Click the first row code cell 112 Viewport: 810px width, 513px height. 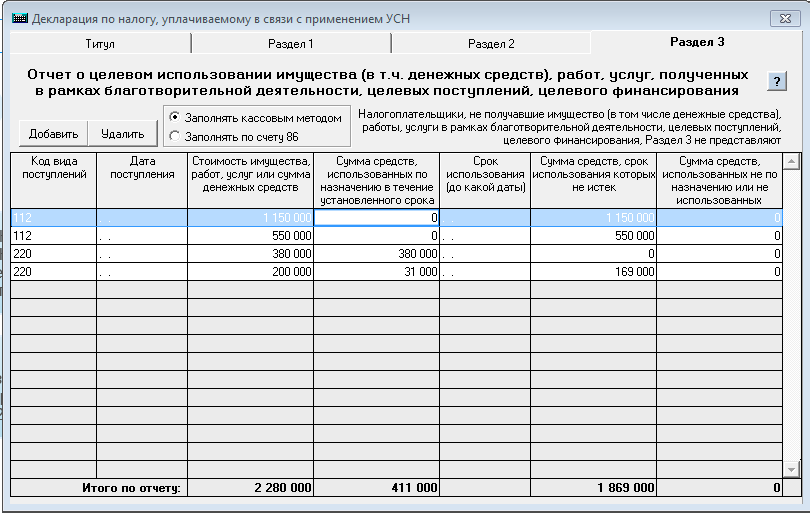53,217
